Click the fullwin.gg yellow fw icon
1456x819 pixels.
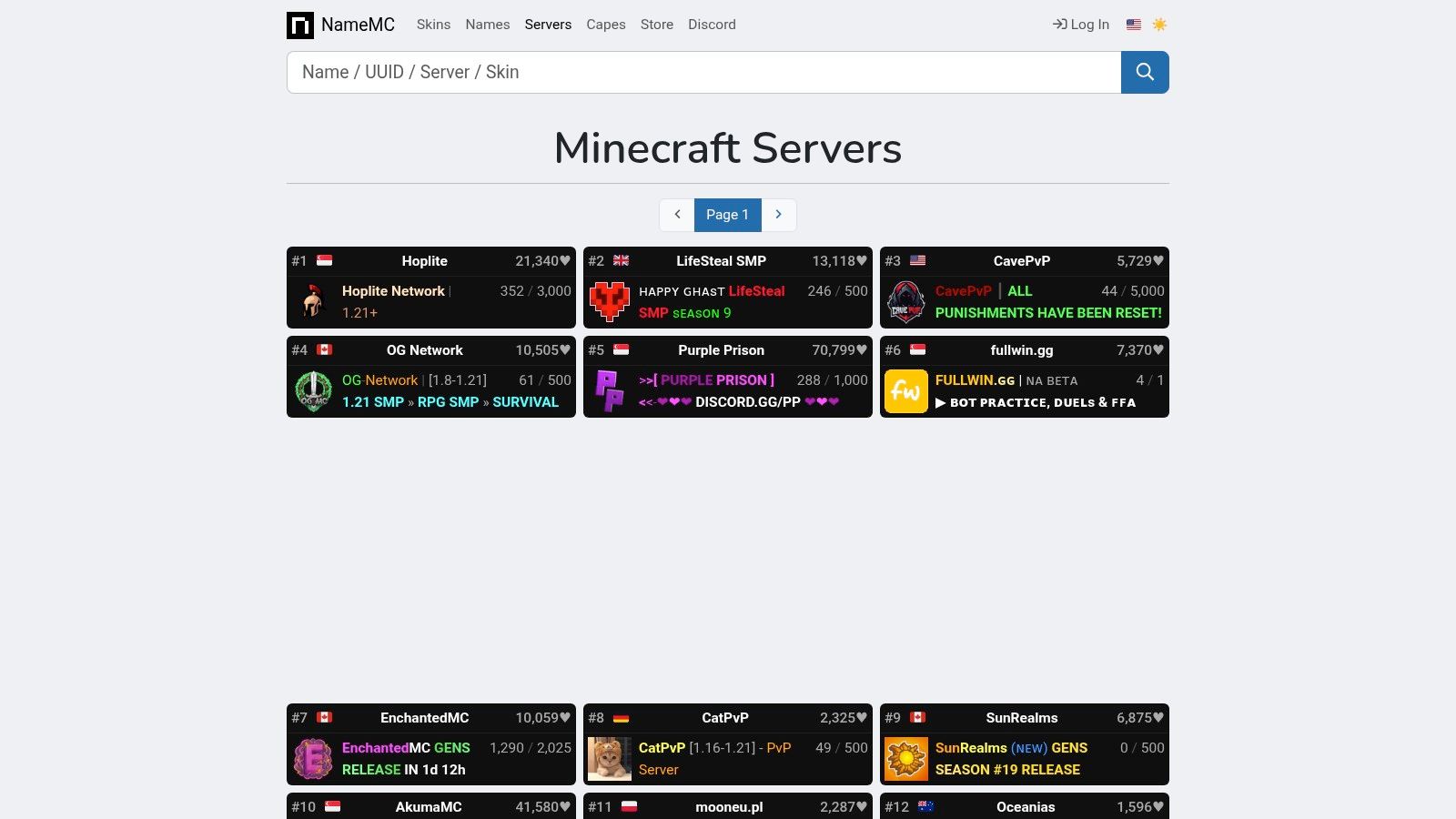pos(906,390)
